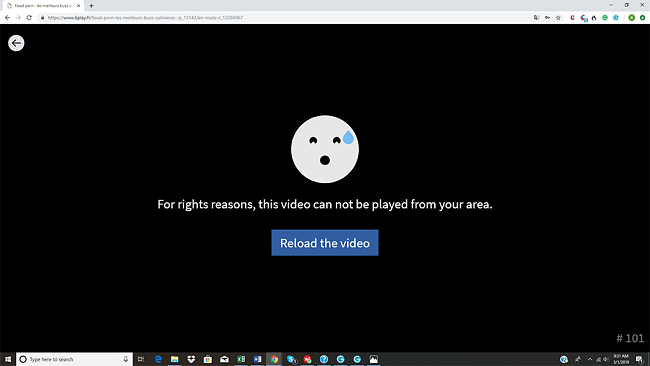
Task: Click the translate page icon in address bar
Action: click(536, 17)
